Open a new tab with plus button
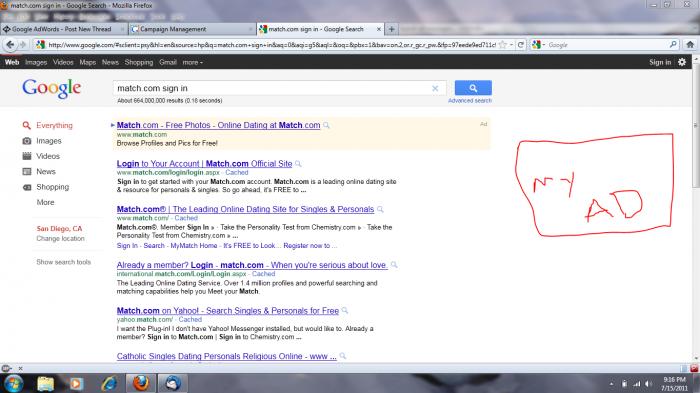Image resolution: width=700 pixels, height=393 pixels. [392, 29]
